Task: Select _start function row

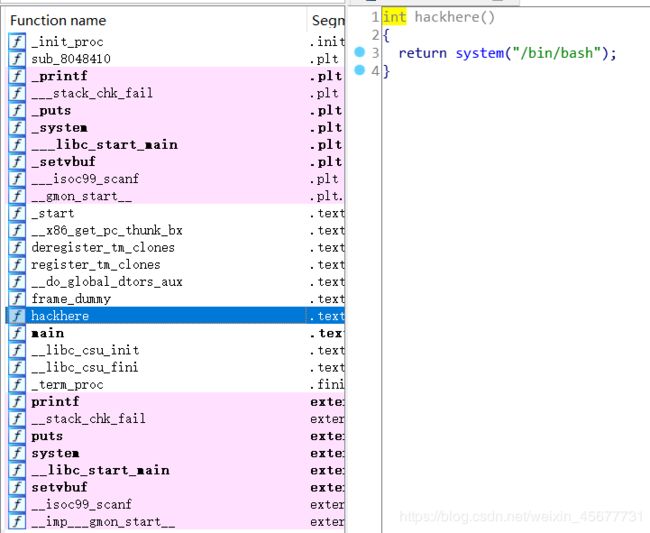Action: (x=176, y=213)
